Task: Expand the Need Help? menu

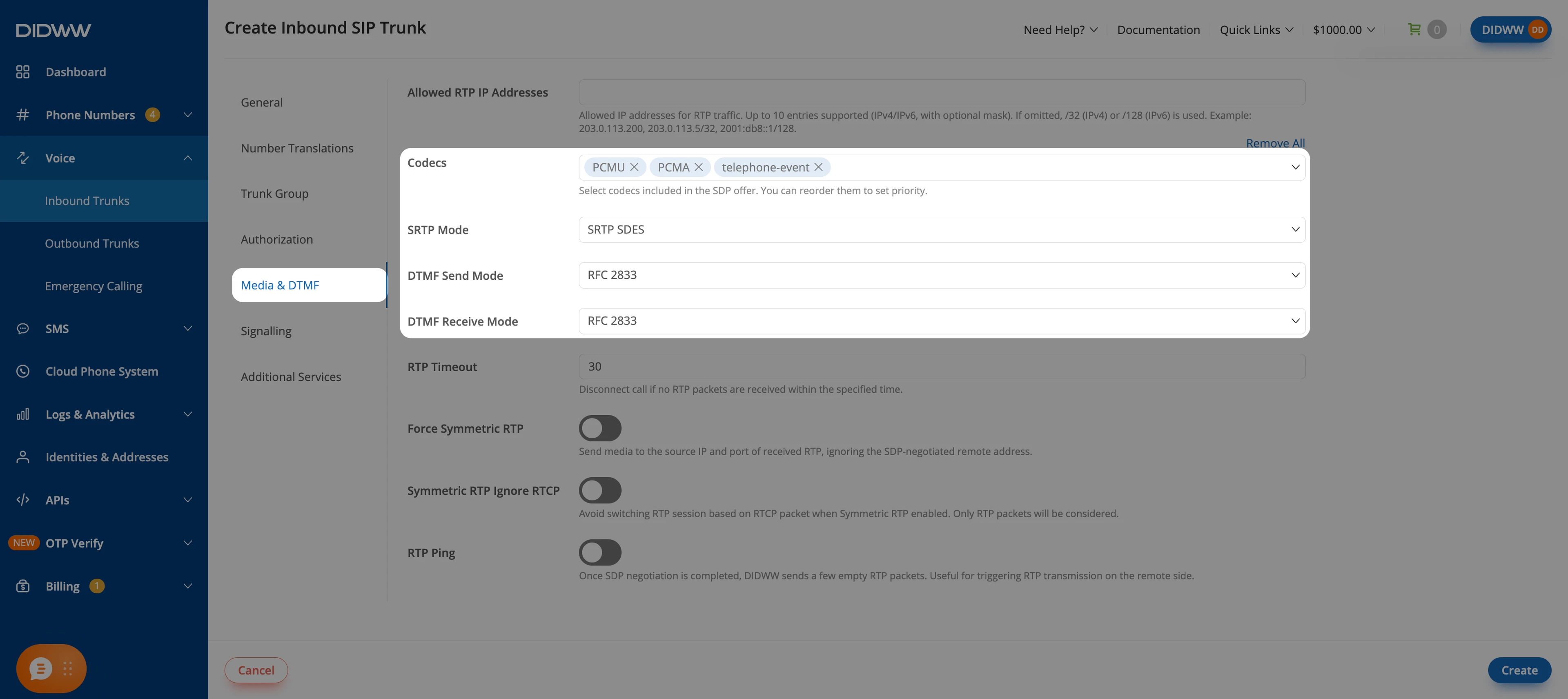Action: coord(1060,30)
